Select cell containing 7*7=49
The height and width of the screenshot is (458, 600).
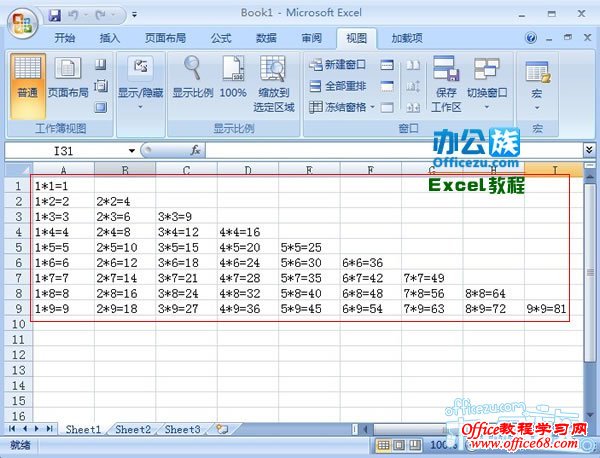click(x=432, y=278)
